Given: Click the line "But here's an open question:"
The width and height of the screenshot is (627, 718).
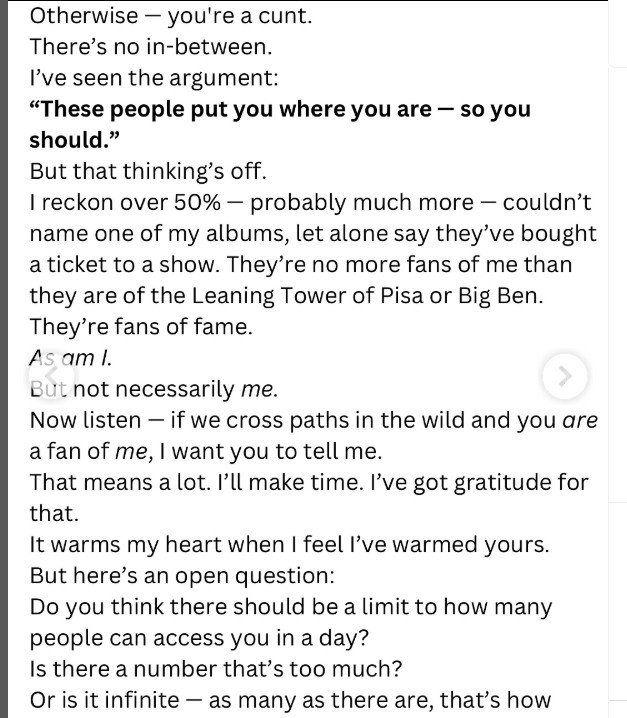Looking at the screenshot, I should tap(182, 576).
